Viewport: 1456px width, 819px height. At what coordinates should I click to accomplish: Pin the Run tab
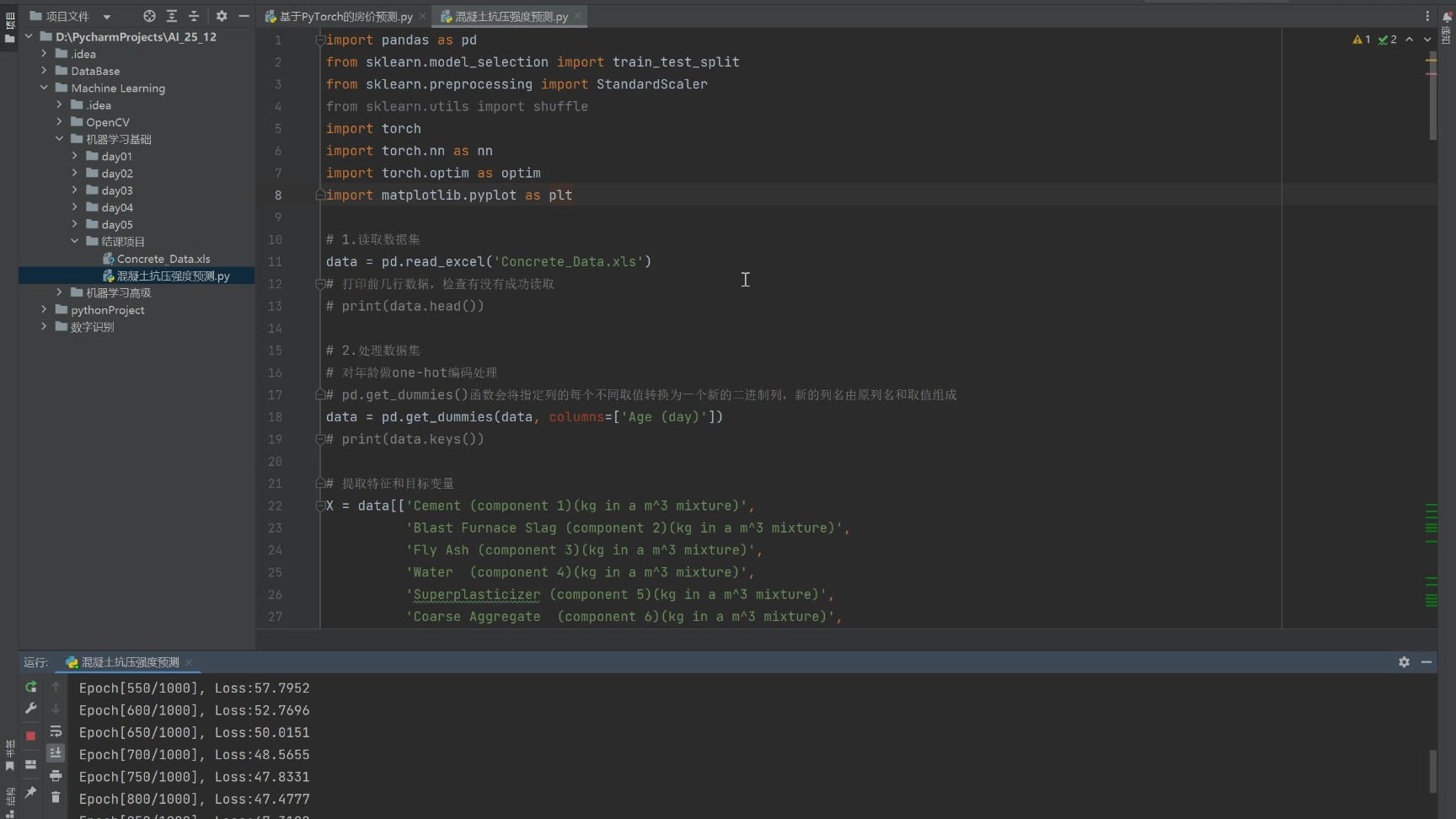(x=31, y=792)
